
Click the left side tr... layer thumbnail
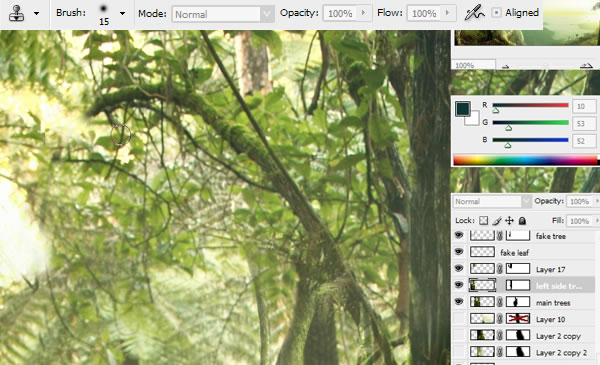pyautogui.click(x=482, y=285)
